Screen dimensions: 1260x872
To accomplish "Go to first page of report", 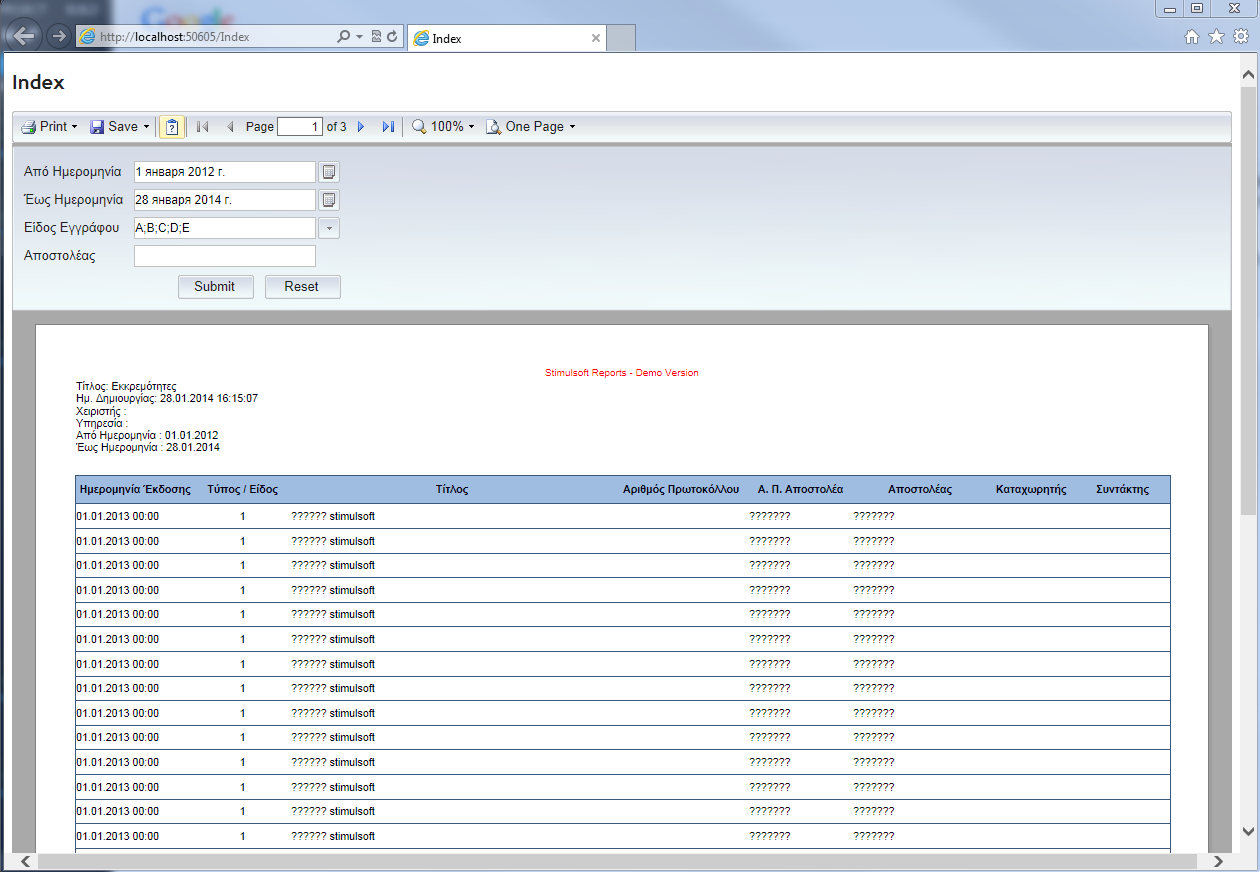I will (x=202, y=127).
